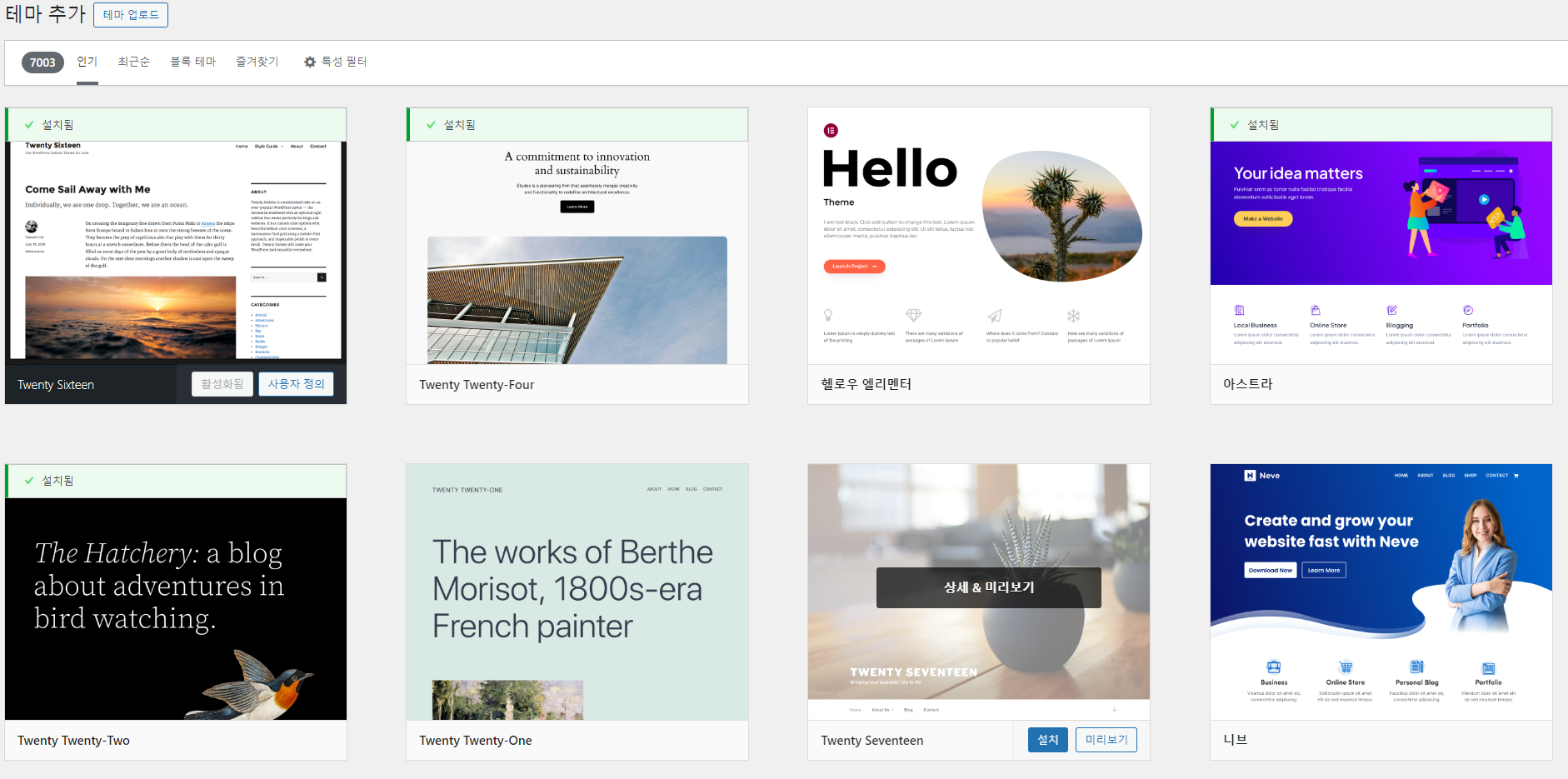Click the gear icon beside 특성 필터
1568x779 pixels.
coord(310,62)
